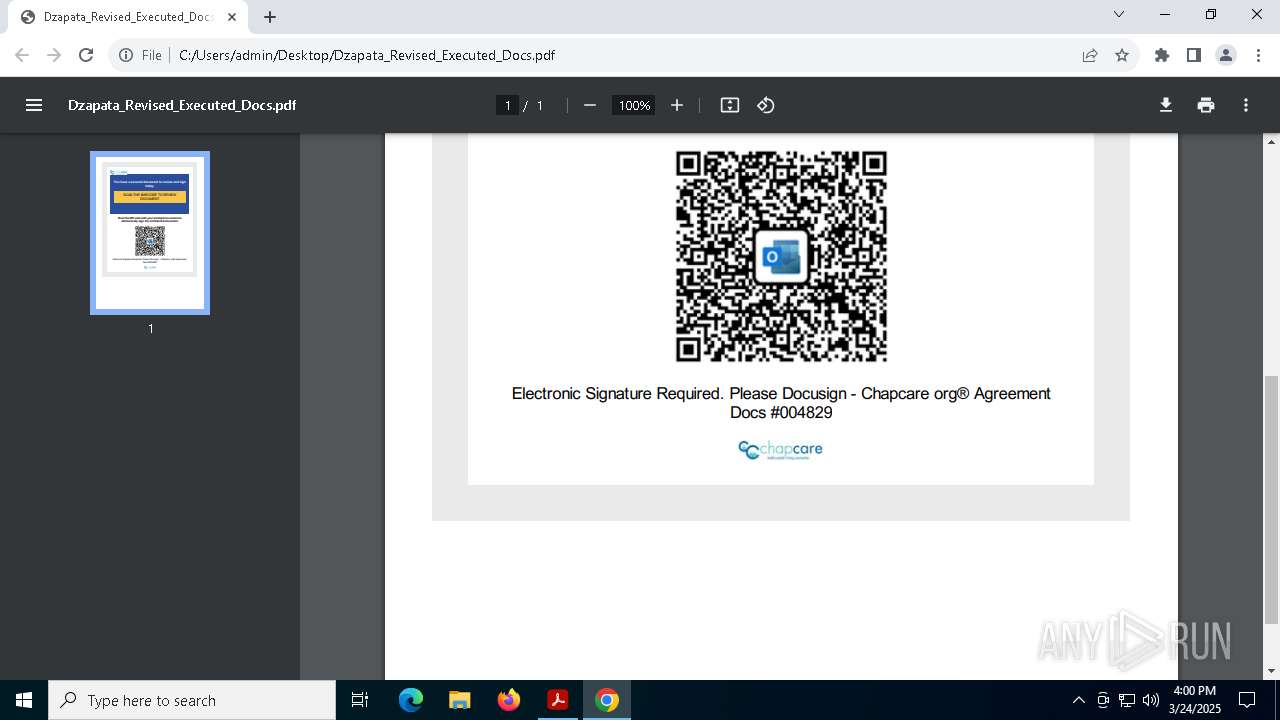Click the Dzapata_Revised_Executed_Docs.pdf title
The width and height of the screenshot is (1280, 720).
(182, 105)
